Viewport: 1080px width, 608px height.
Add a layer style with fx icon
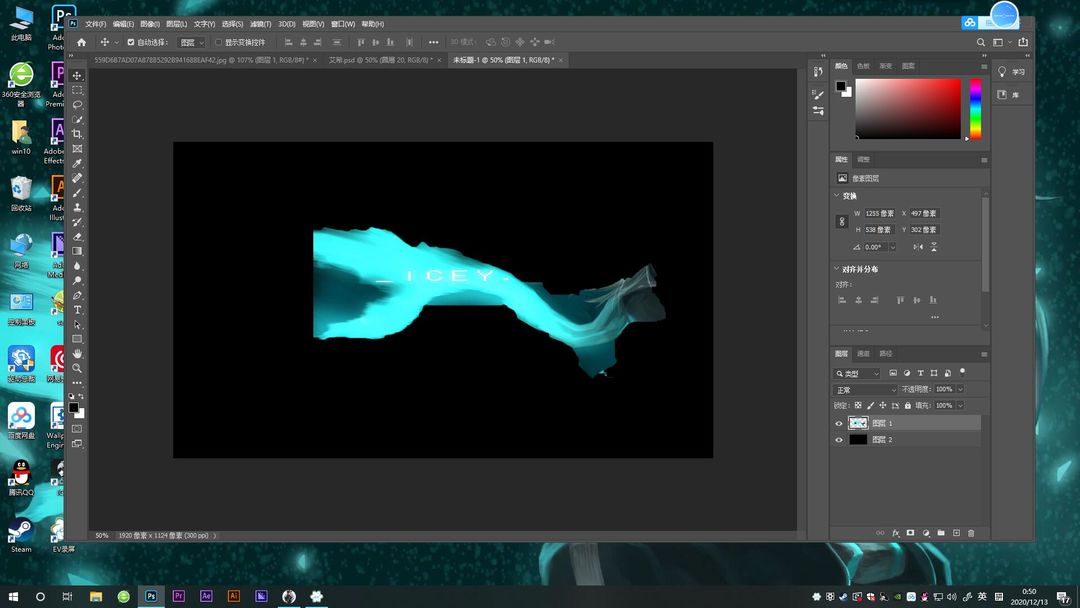(x=895, y=533)
